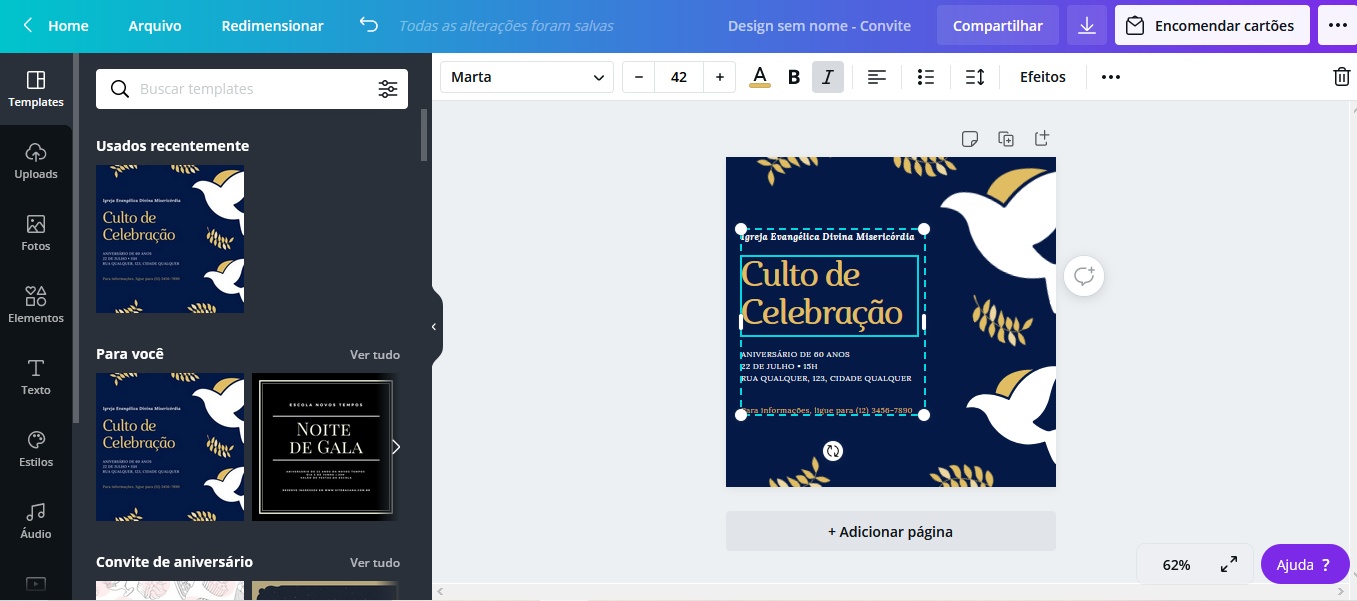Open the Marta font dropdown
The width and height of the screenshot is (1357, 601).
click(527, 77)
